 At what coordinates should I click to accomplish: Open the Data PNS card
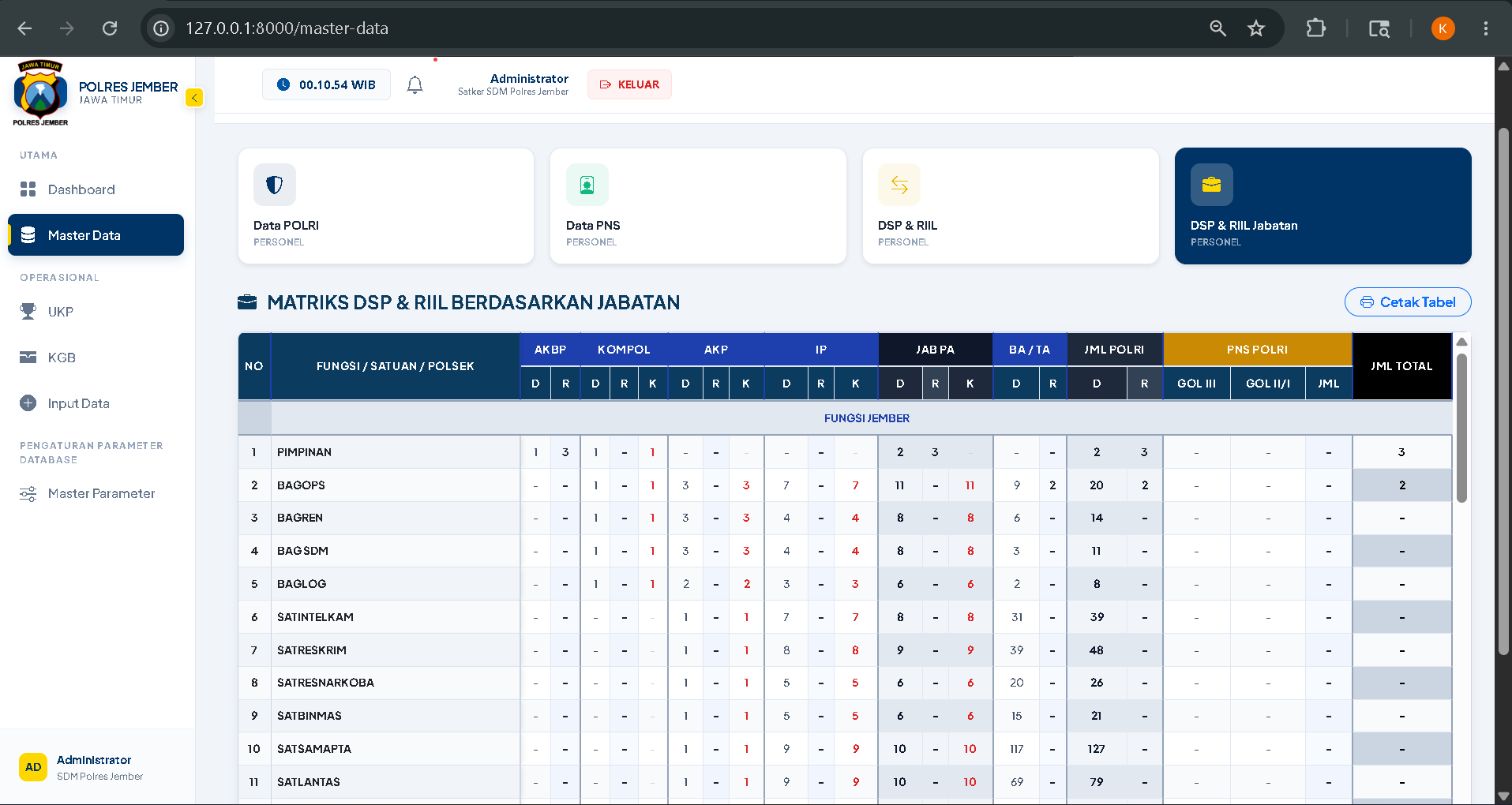pyautogui.click(x=698, y=206)
